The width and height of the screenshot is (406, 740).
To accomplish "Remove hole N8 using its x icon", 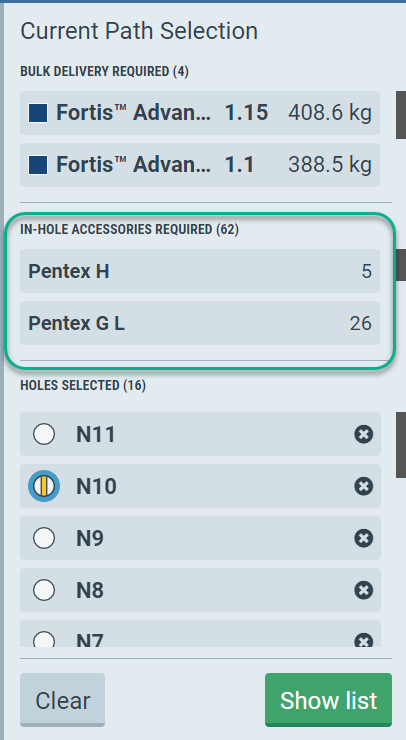I will coord(364,590).
